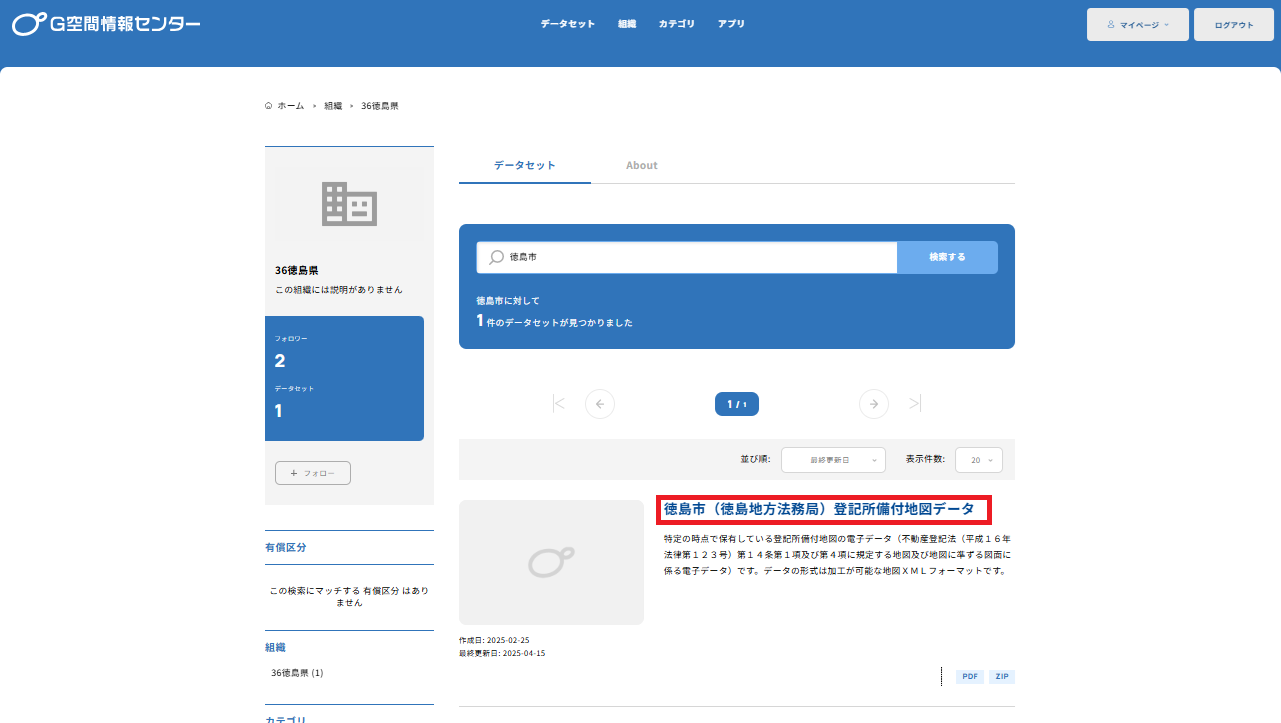The height and width of the screenshot is (723, 1281).
Task: Go to first page arrow icon
Action: click(x=559, y=403)
